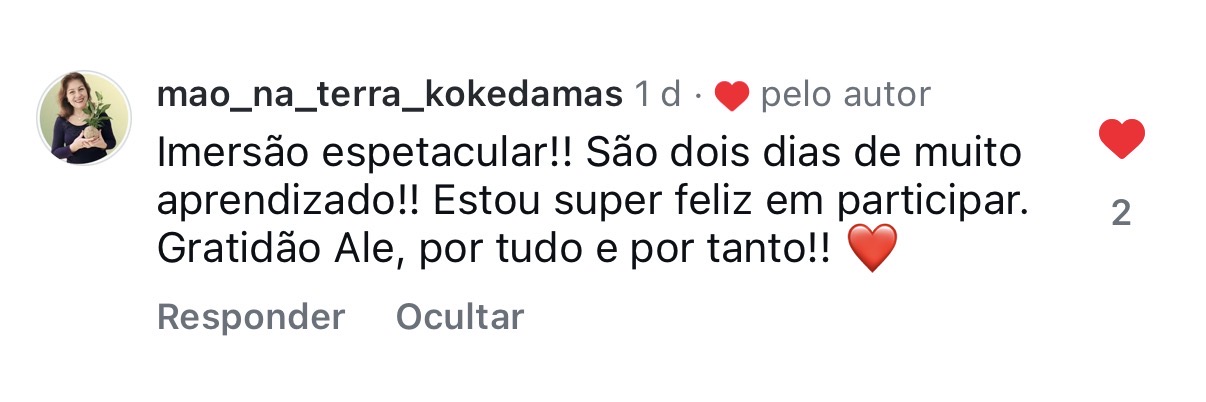
Task: View the likes count "2"
Action: (x=1121, y=213)
